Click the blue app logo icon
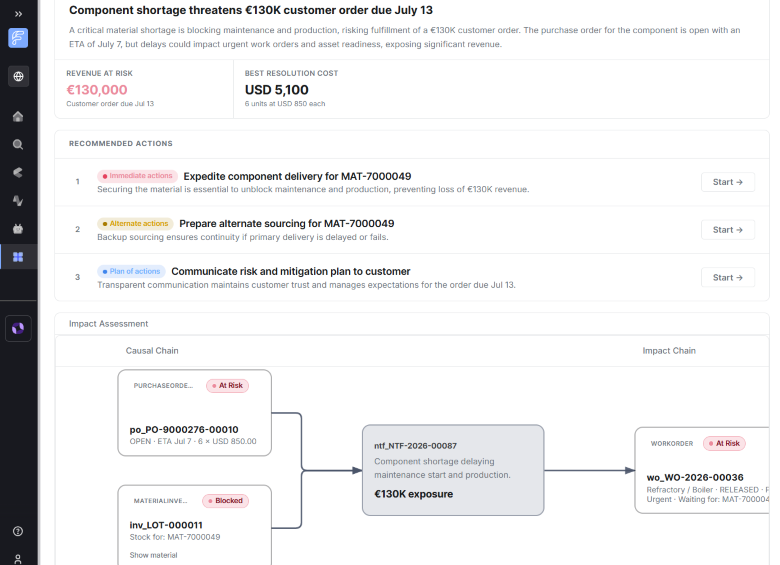The image size is (780, 565). tap(18, 38)
